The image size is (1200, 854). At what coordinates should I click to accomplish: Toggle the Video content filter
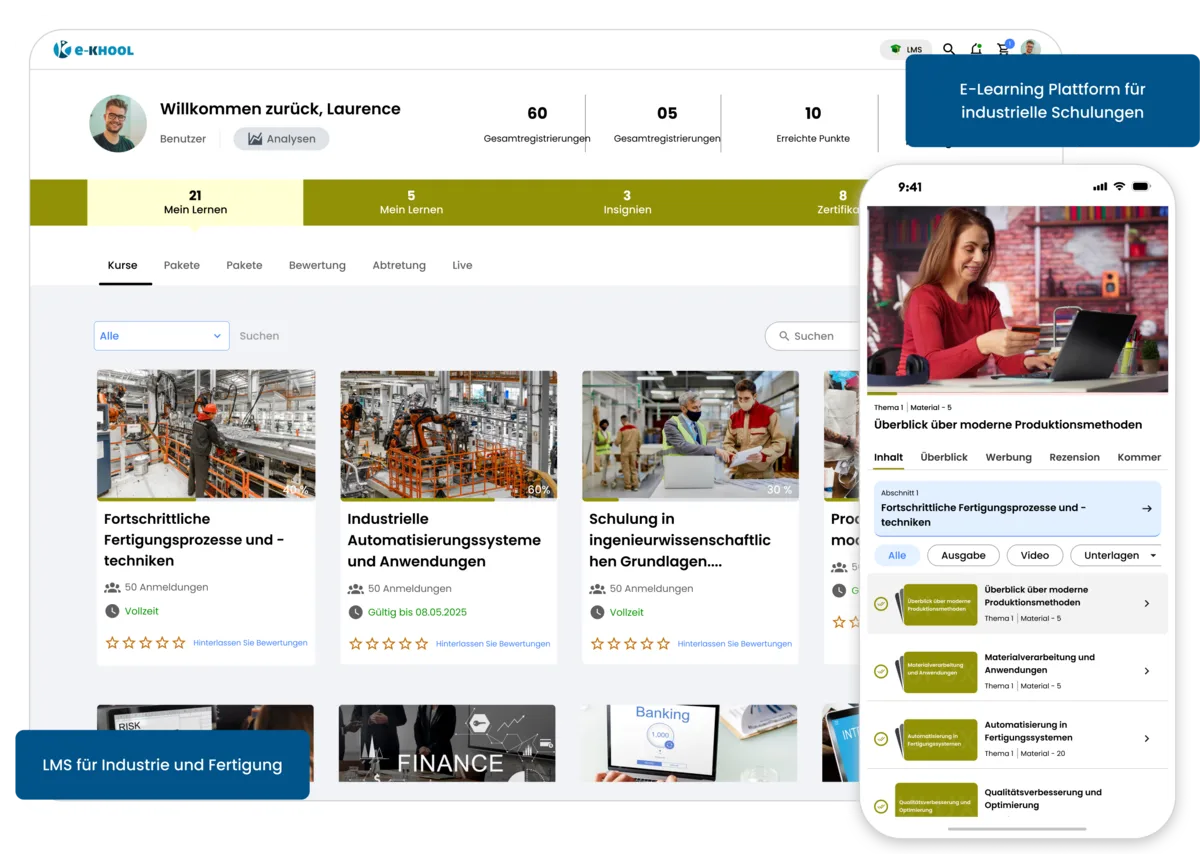coord(1034,555)
